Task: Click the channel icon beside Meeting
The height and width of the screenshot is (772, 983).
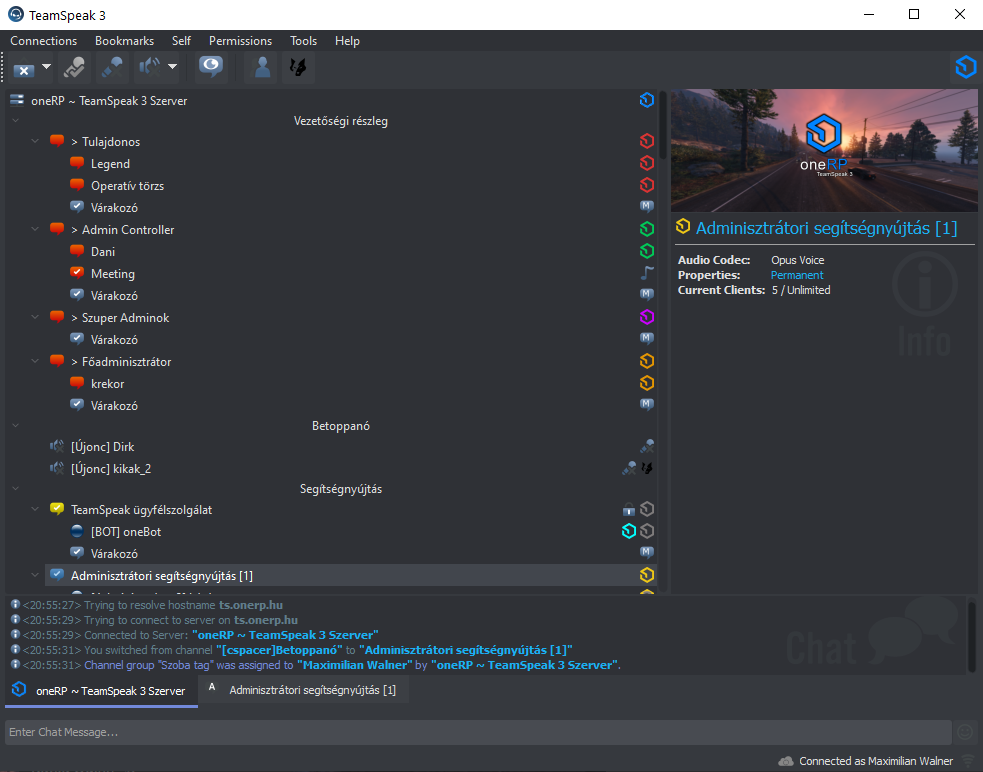Action: (77, 273)
